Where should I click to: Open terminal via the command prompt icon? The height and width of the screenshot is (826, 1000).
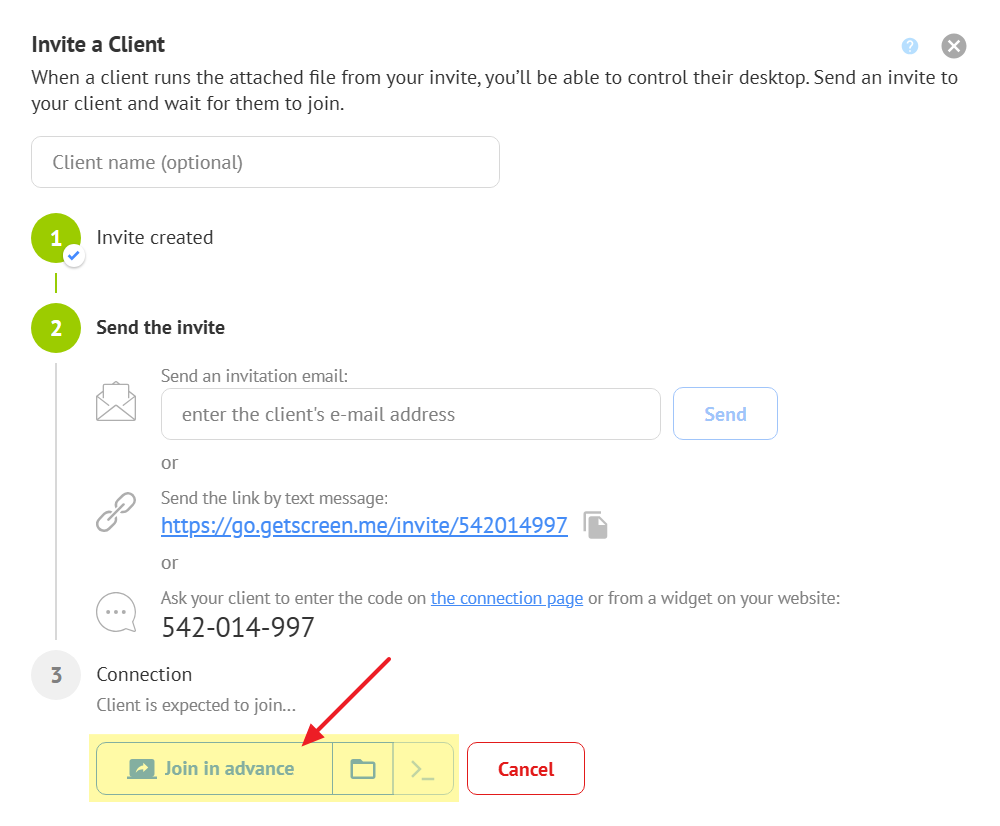click(x=423, y=769)
